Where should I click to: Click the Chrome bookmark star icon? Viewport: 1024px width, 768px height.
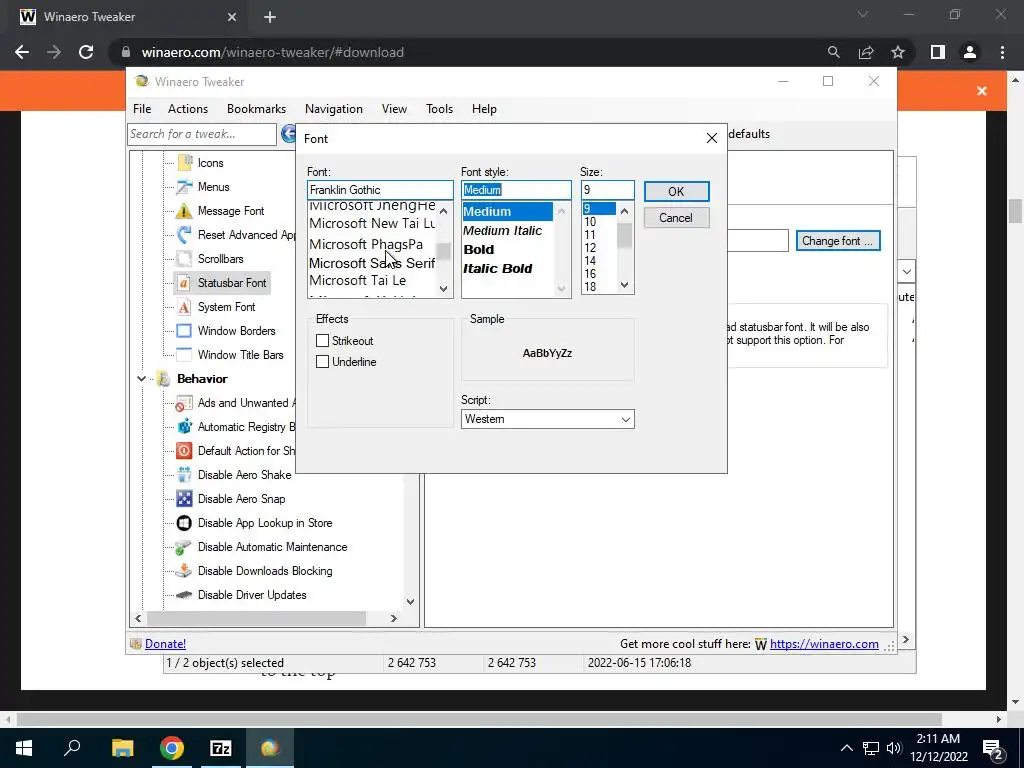pyautogui.click(x=898, y=52)
